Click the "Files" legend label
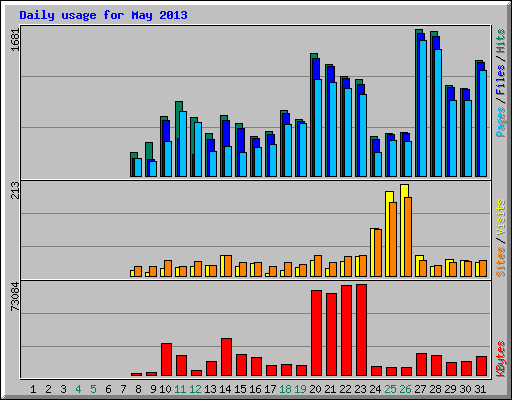512x400 pixels. [x=501, y=80]
